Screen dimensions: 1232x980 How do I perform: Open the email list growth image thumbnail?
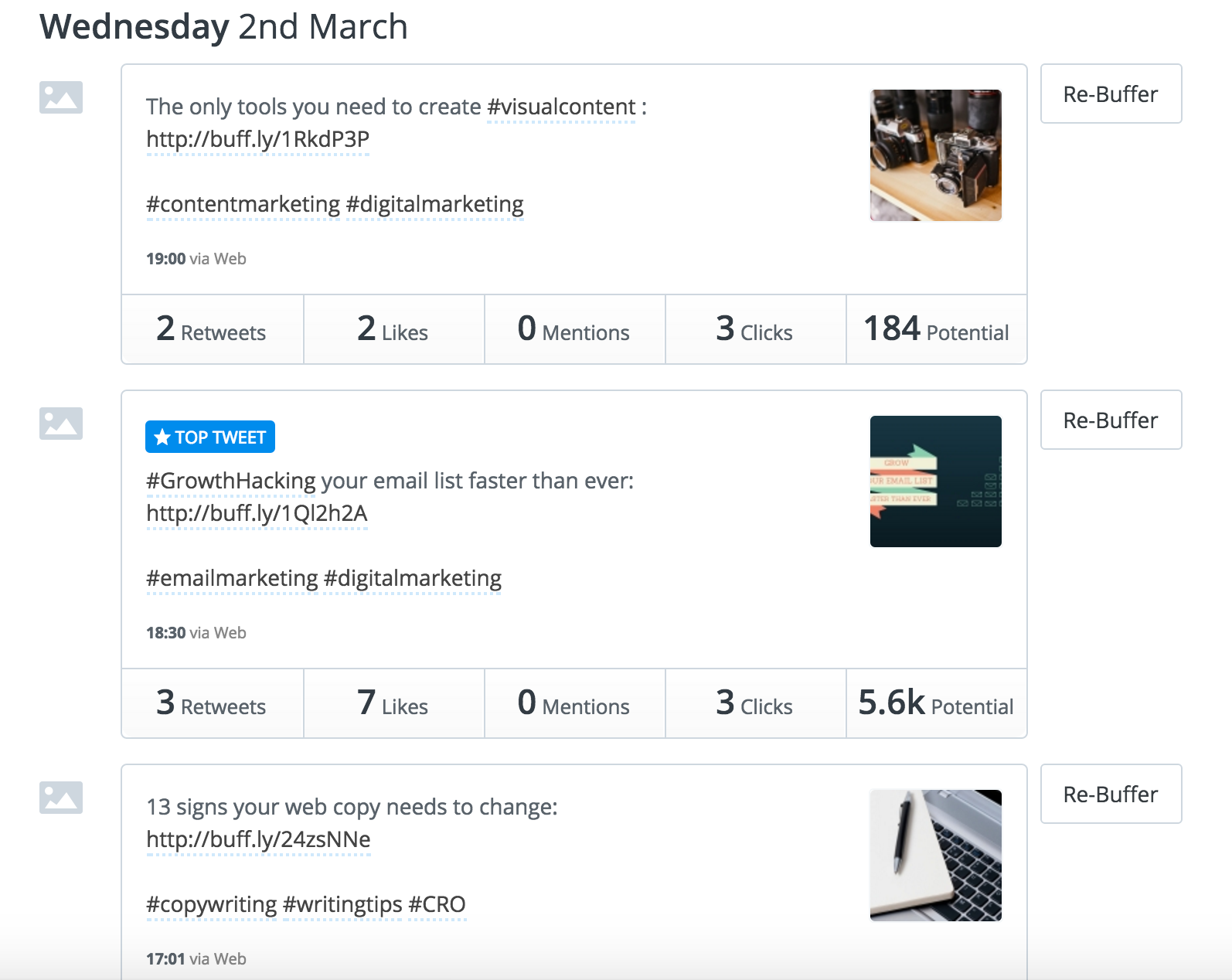pyautogui.click(x=935, y=481)
